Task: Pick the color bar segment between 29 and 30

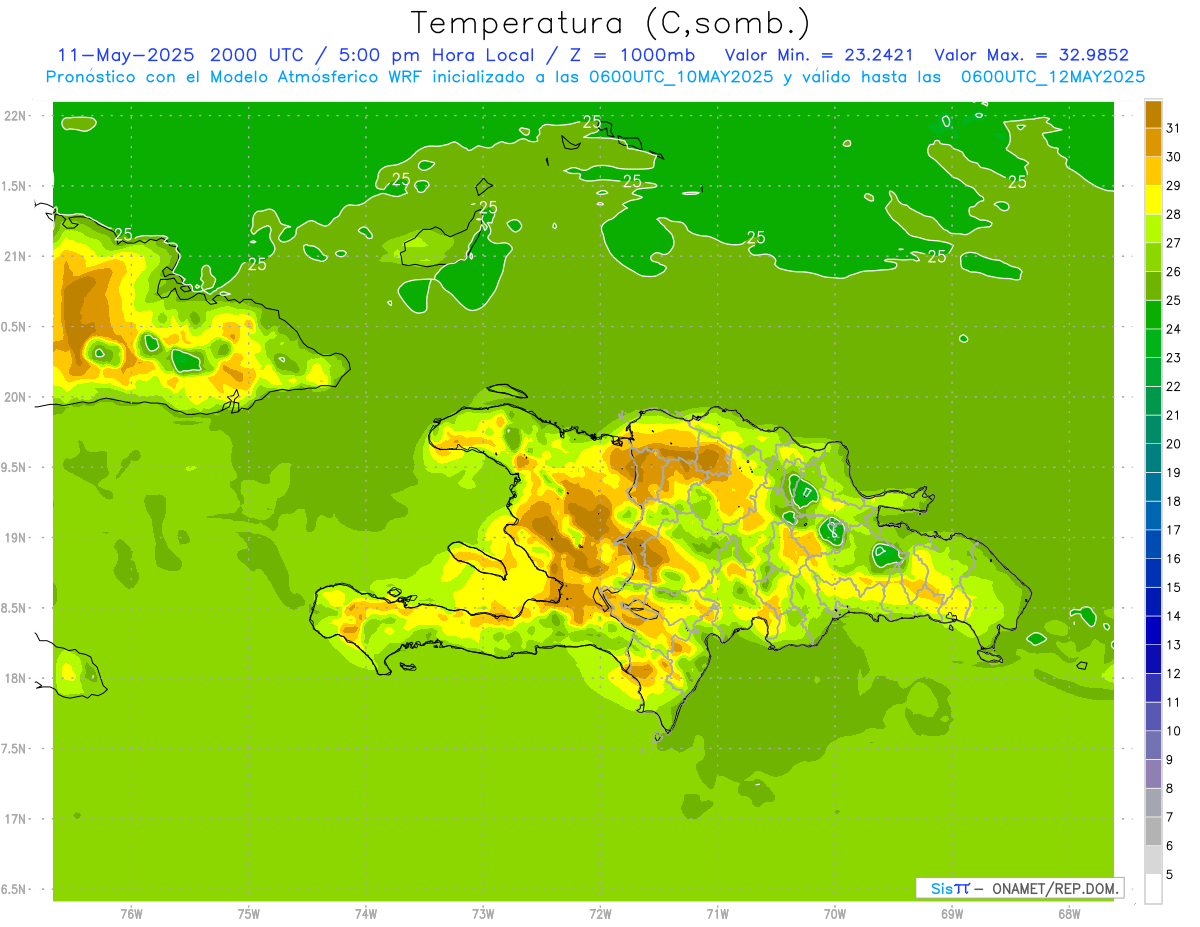Action: [x=1153, y=171]
